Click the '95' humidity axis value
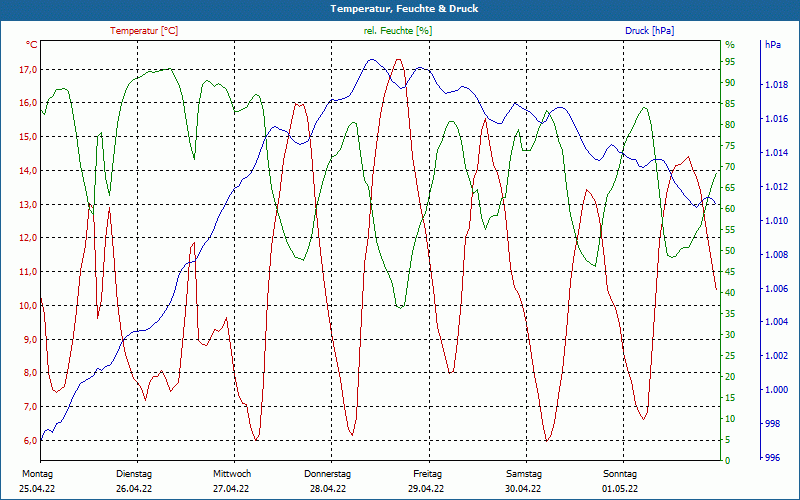The height and width of the screenshot is (500, 800). click(730, 62)
